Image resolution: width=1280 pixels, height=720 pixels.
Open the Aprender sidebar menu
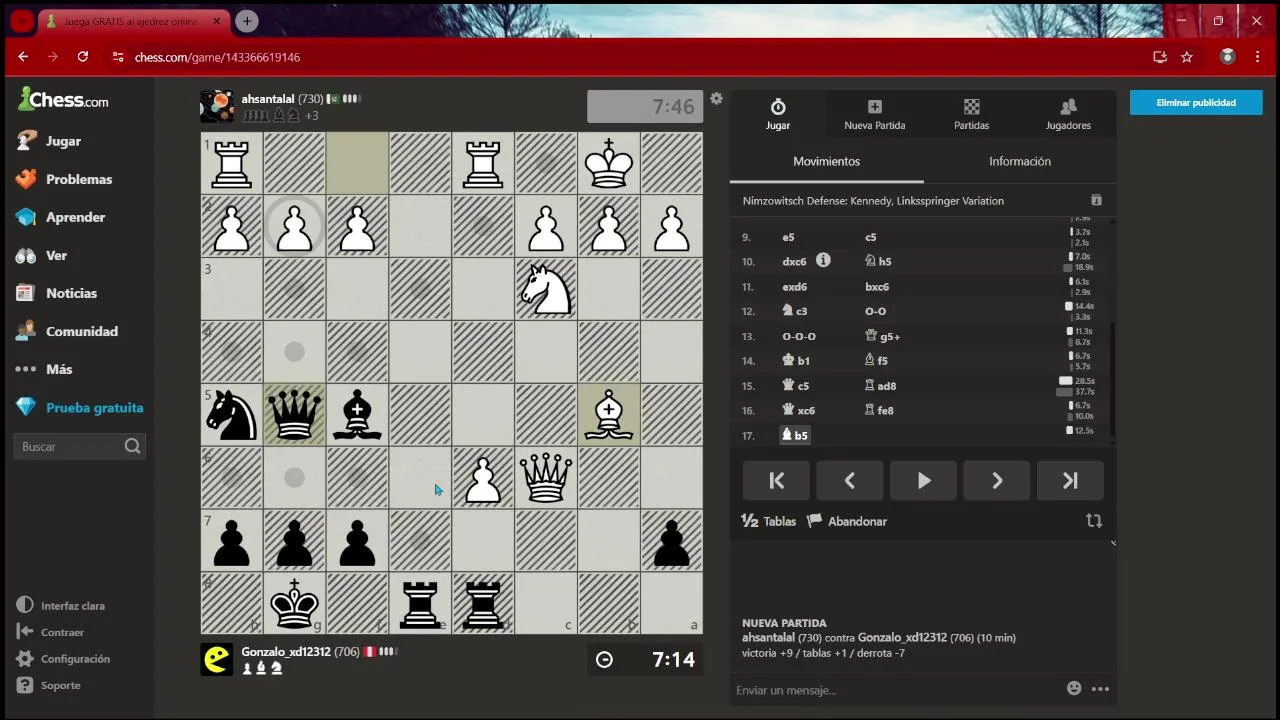tap(61, 217)
